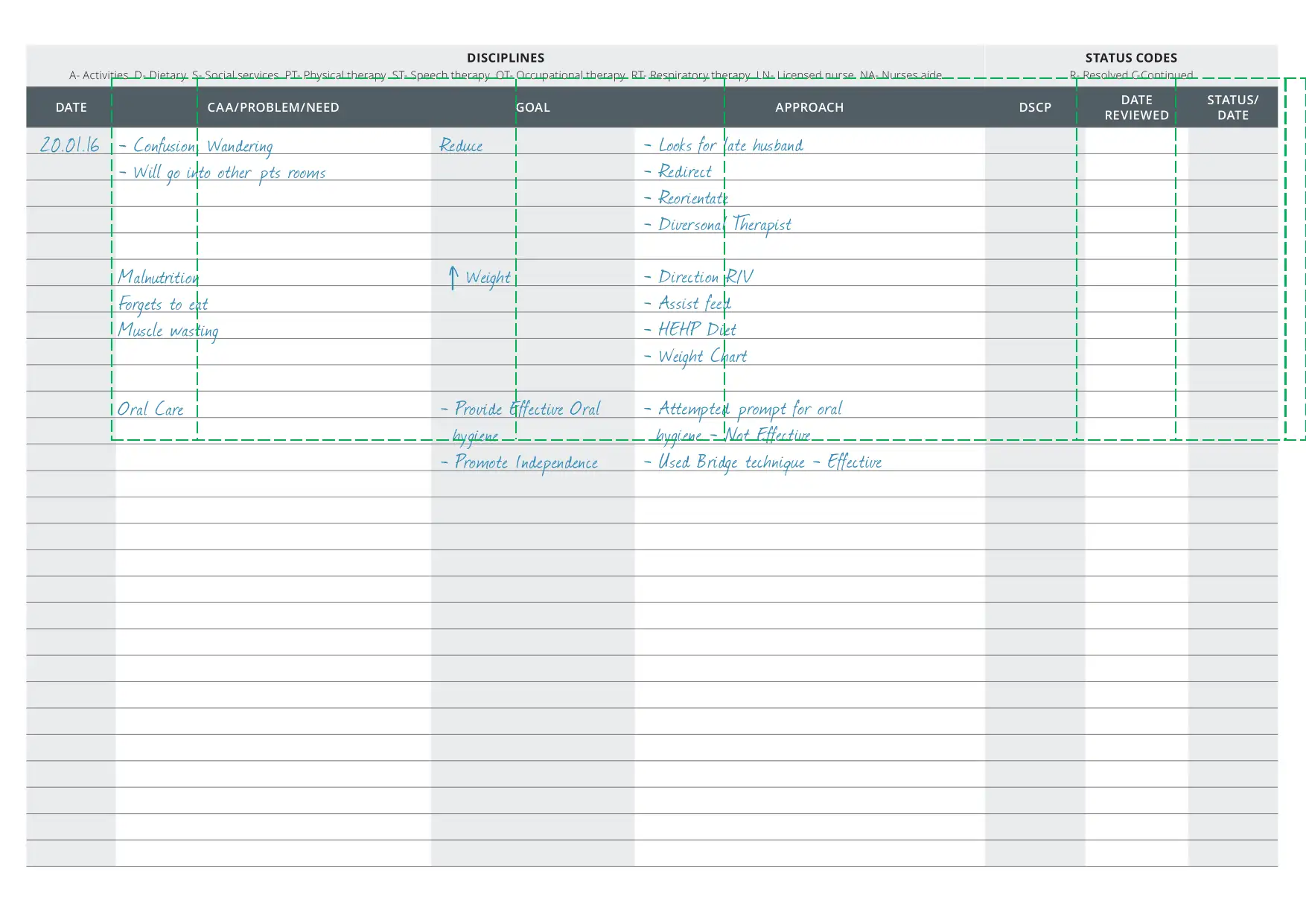
Task: Select the 'Direction R/V' approach
Action: point(699,277)
